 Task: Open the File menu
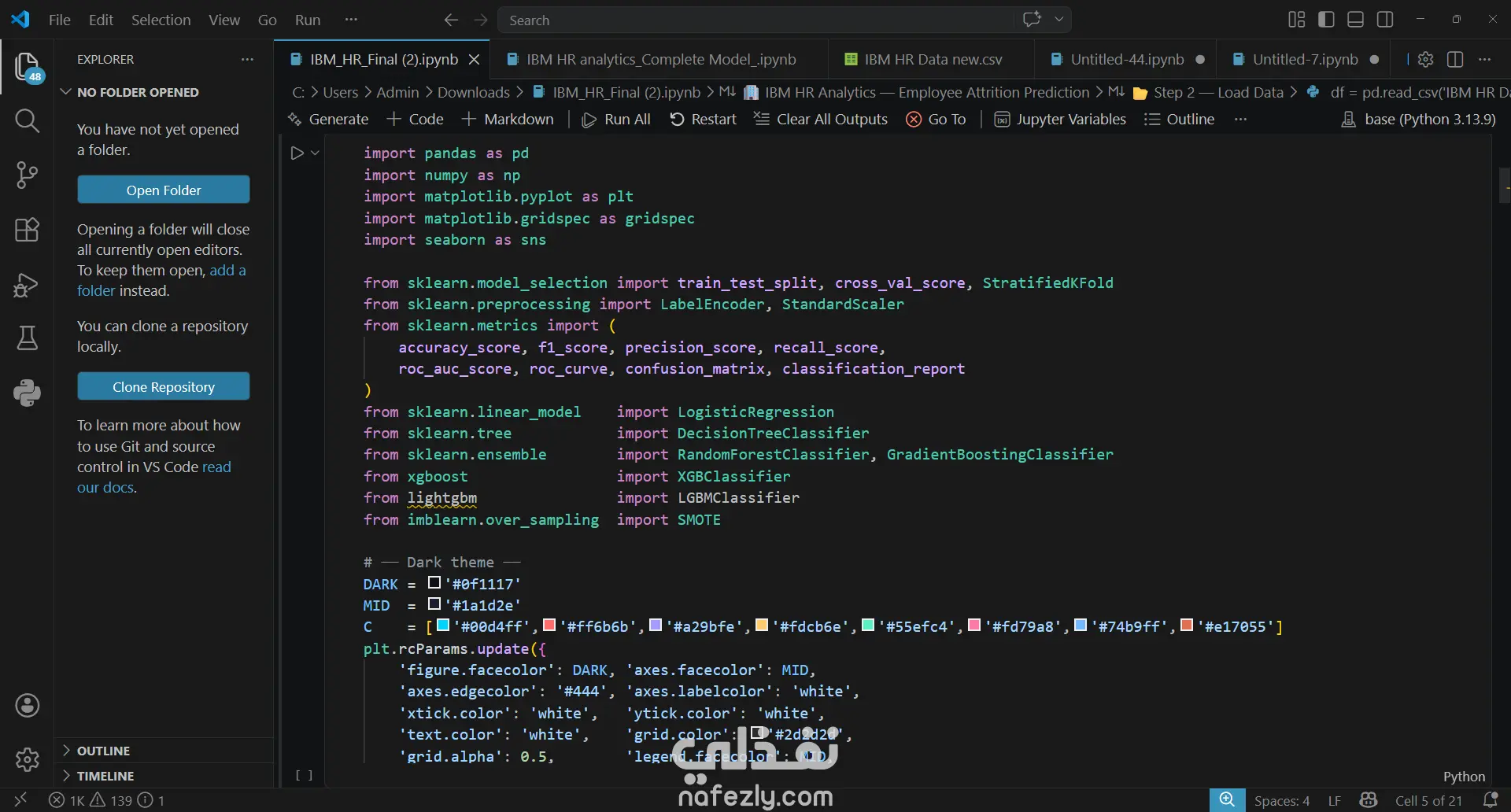click(x=59, y=20)
